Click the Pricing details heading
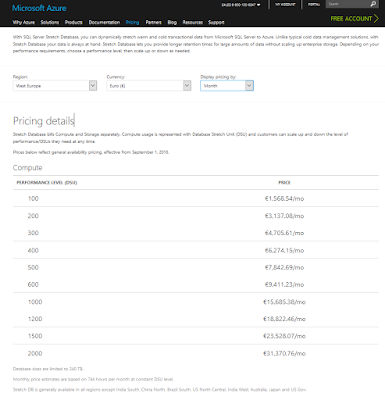385x400 pixels. 43,121
